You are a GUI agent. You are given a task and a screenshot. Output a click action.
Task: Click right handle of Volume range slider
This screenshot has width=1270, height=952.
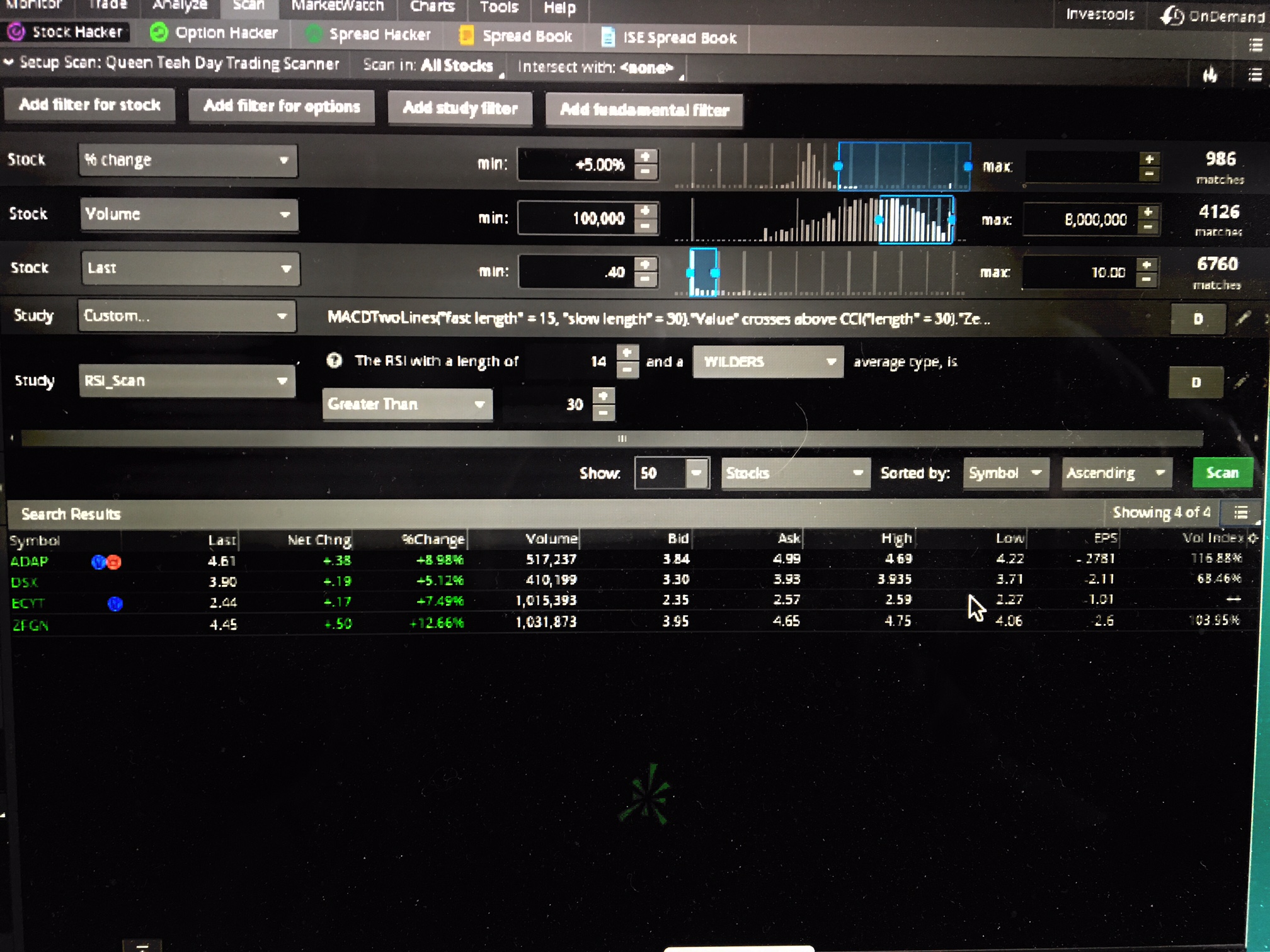951,220
